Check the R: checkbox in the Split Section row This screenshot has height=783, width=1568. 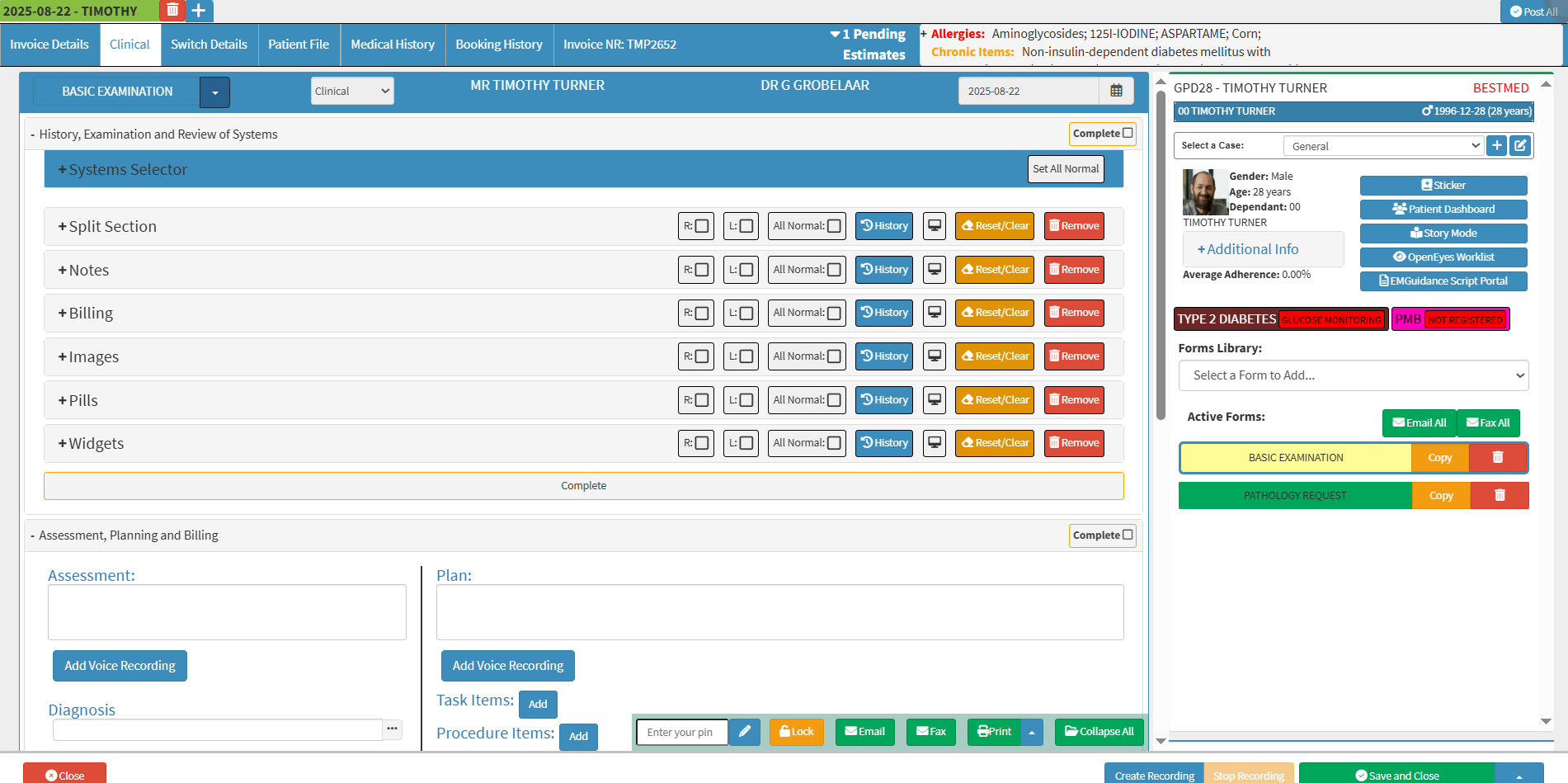click(x=702, y=226)
